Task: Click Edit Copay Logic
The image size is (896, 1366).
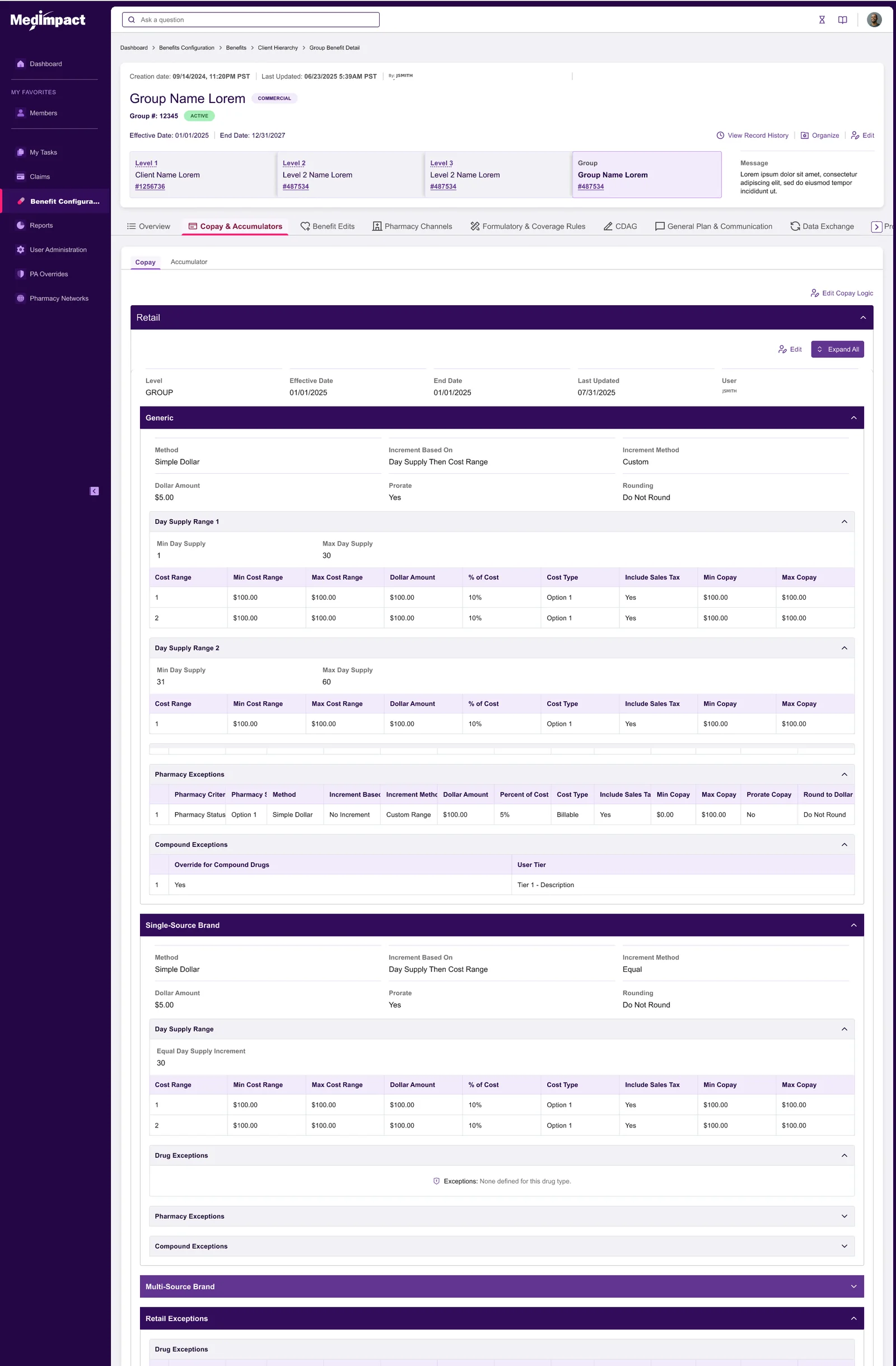Action: pos(842,293)
